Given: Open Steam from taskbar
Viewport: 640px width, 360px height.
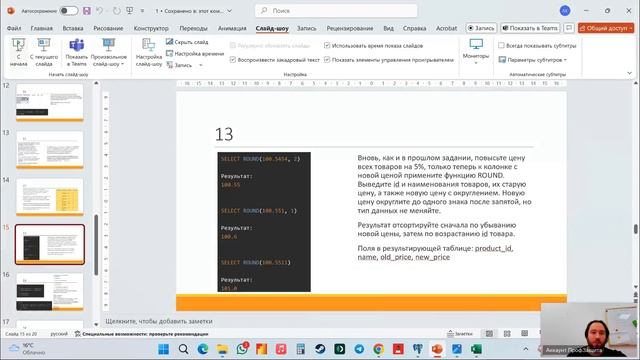Looking at the screenshot, I should click(x=320, y=349).
